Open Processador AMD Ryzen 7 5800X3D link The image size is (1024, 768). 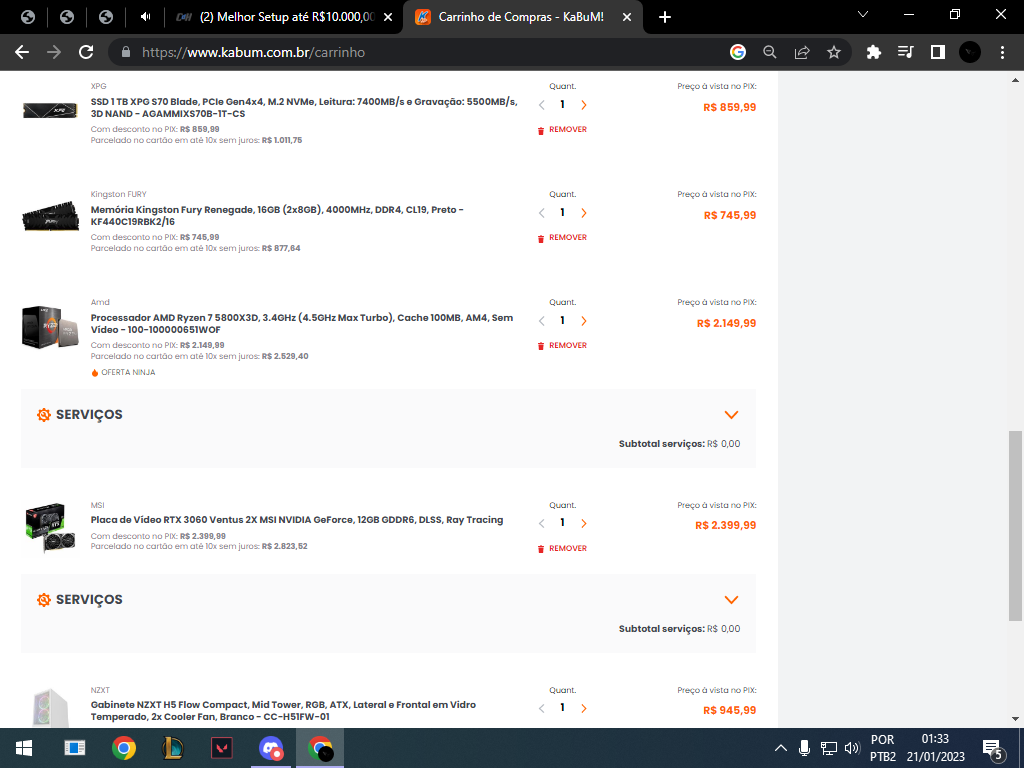(302, 323)
